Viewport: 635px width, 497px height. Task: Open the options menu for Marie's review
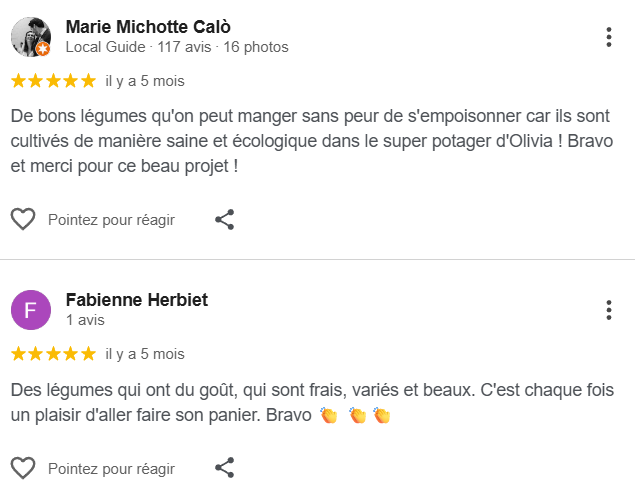609,38
